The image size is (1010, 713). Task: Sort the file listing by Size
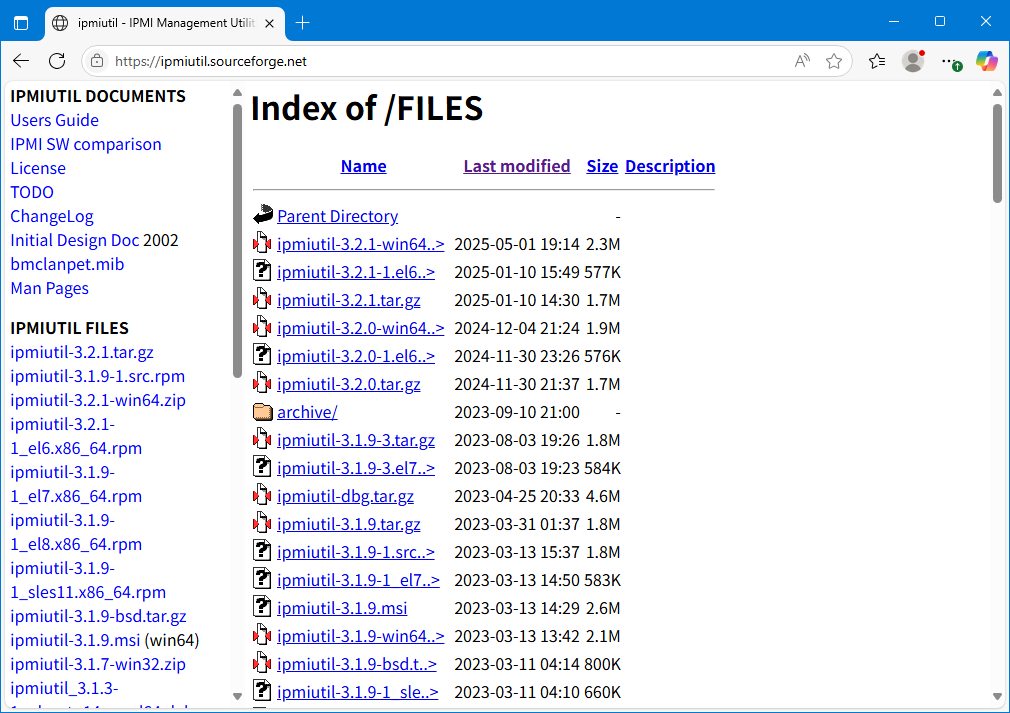[x=602, y=166]
